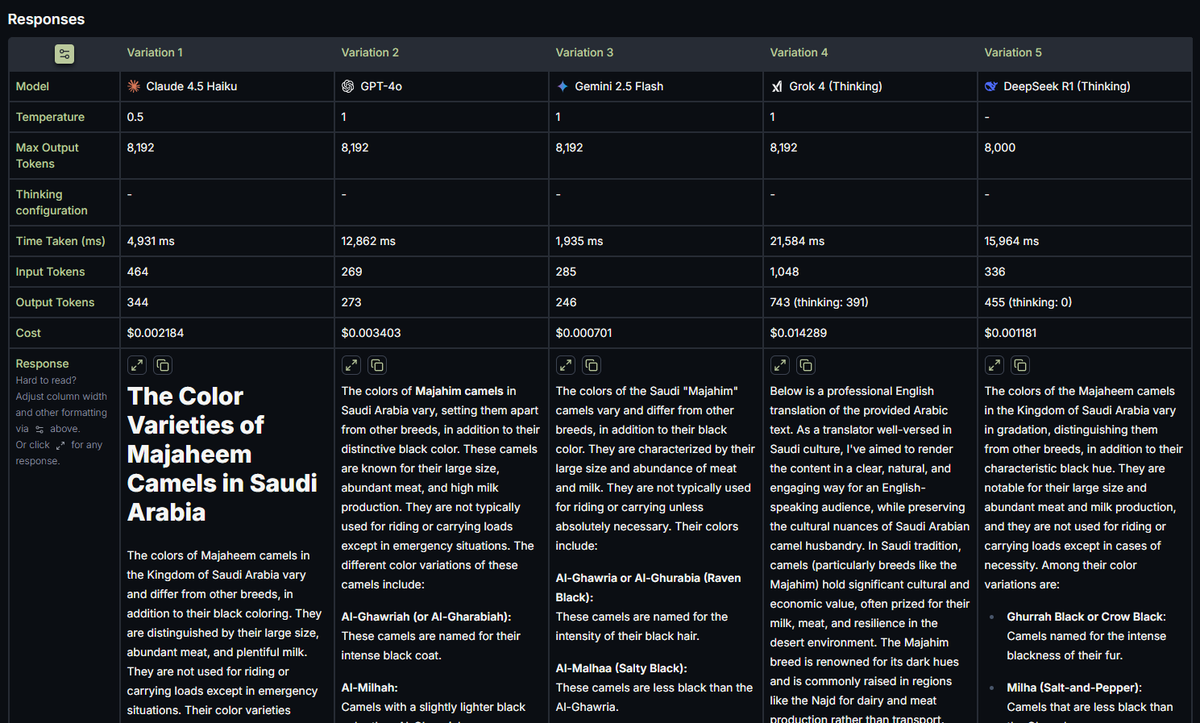Click the output tokens value 344
The image size is (1200, 723).
[x=138, y=302]
